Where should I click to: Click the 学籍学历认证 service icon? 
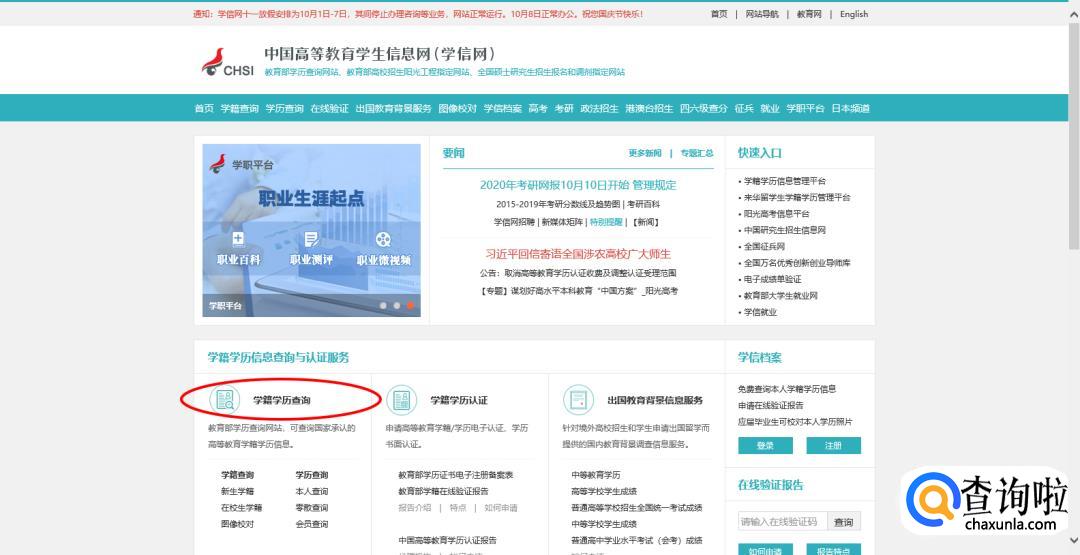[402, 400]
